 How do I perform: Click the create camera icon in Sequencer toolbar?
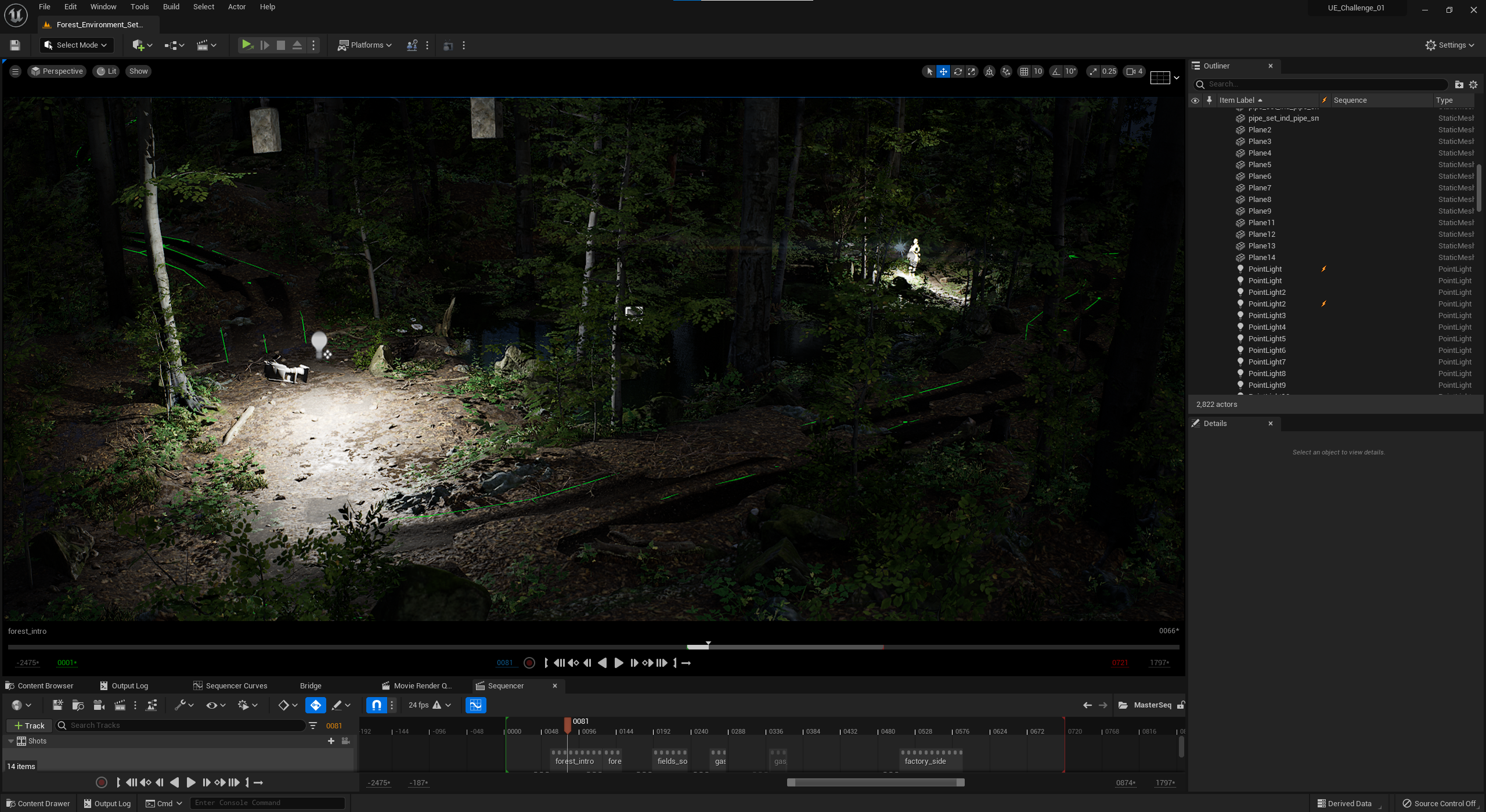[99, 705]
